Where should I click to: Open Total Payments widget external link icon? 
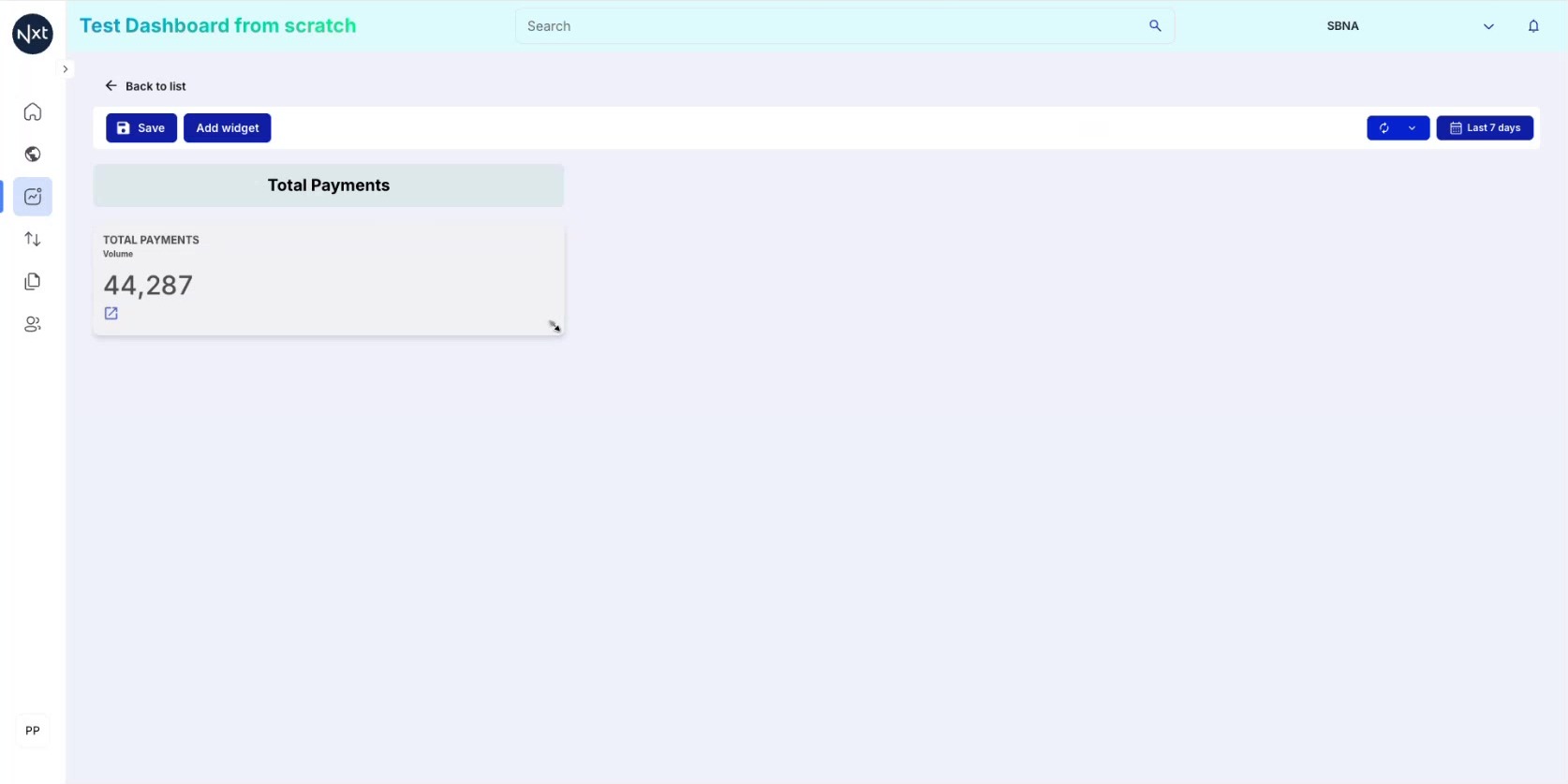coord(111,314)
